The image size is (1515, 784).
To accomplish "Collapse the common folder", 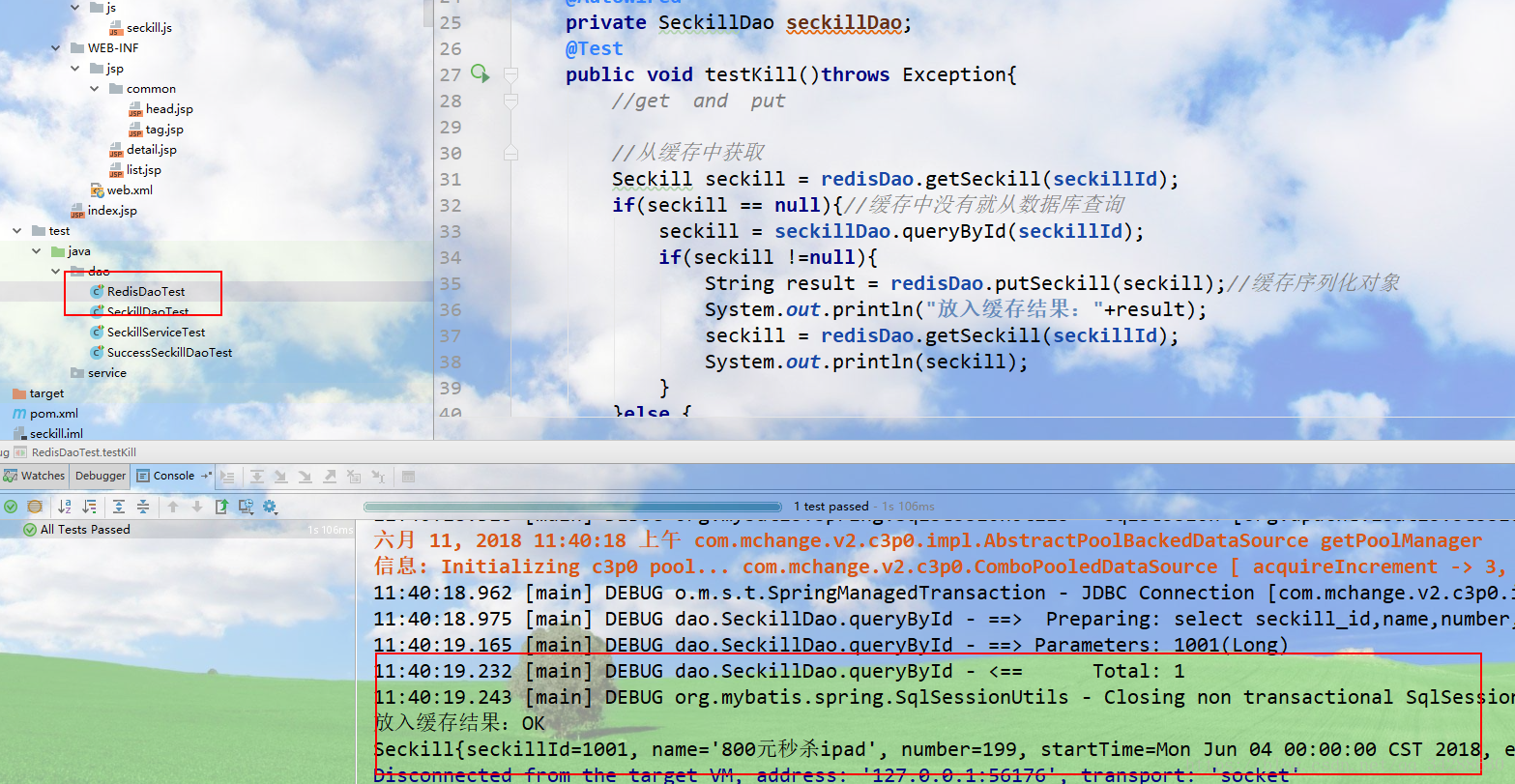I will click(x=95, y=89).
